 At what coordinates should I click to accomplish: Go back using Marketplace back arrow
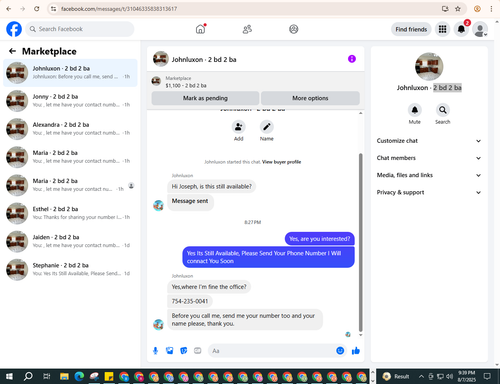click(12, 51)
